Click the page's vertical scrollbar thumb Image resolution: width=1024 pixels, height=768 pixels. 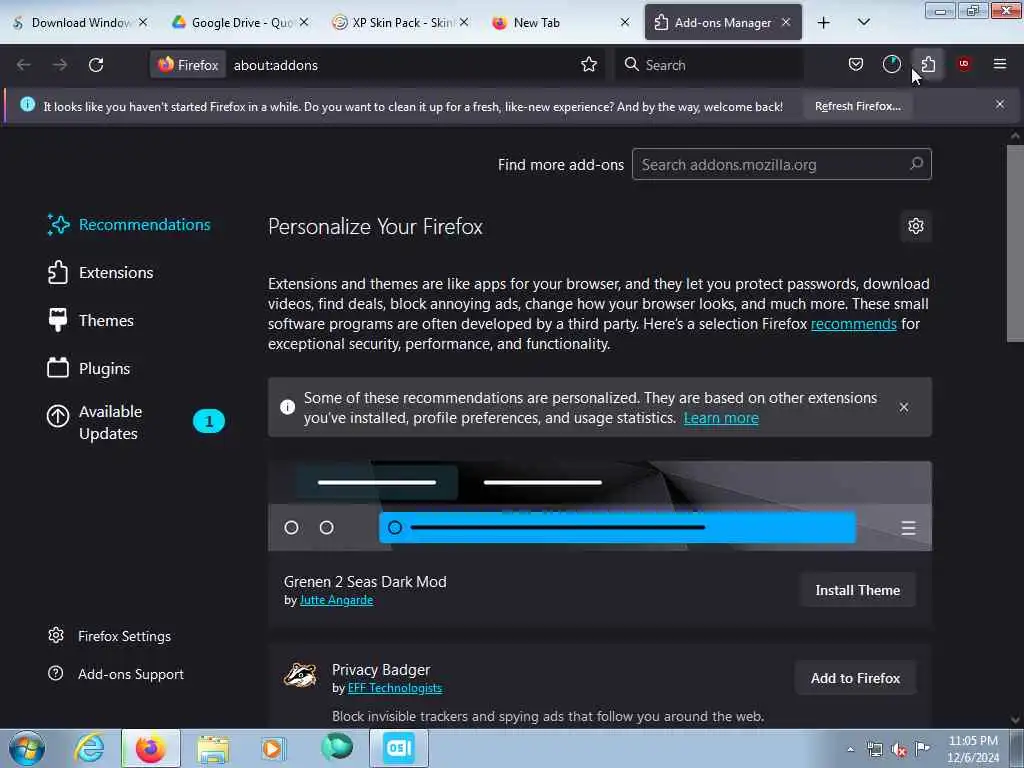[x=1014, y=243]
